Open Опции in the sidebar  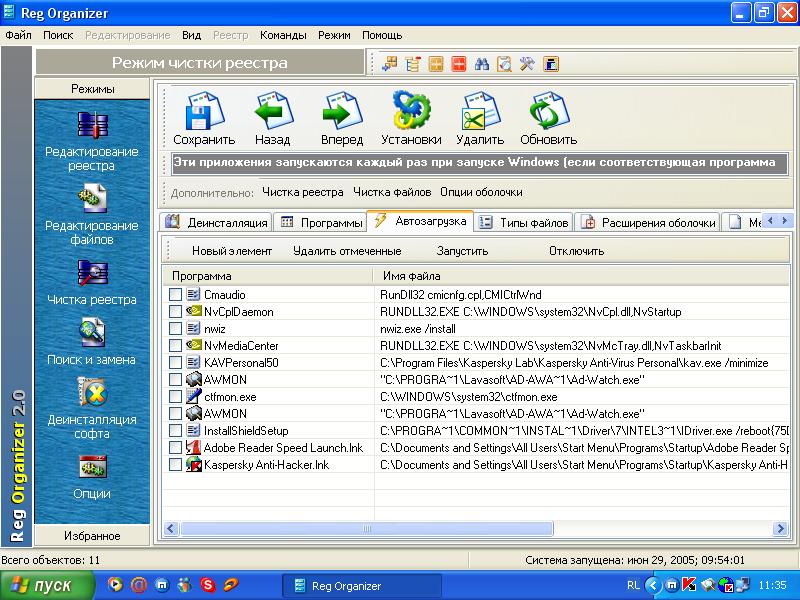[92, 477]
